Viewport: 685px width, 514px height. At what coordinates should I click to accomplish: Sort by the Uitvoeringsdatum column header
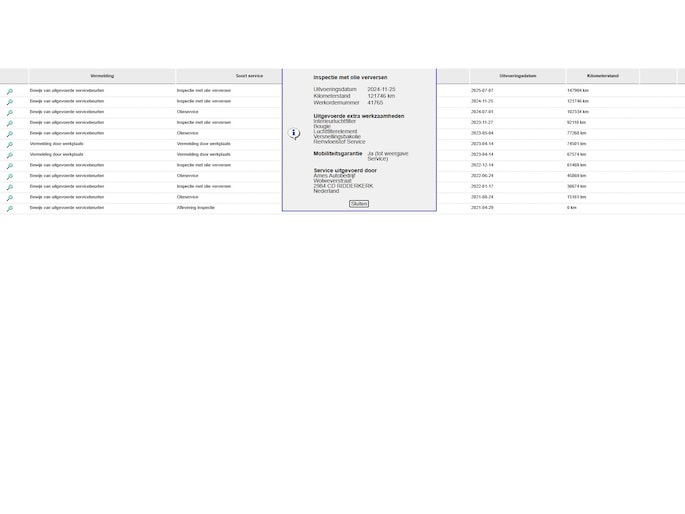(517, 76)
